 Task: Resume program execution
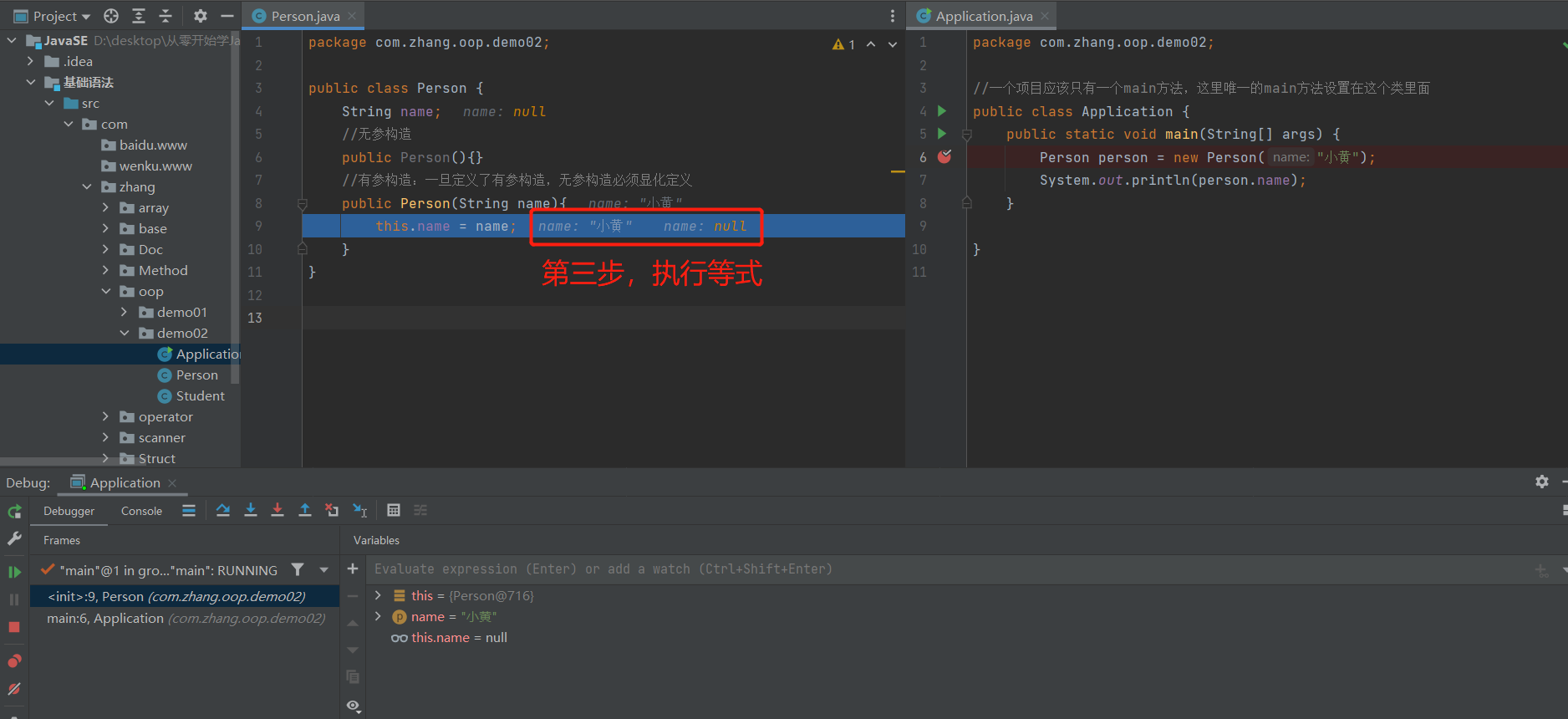(x=14, y=572)
